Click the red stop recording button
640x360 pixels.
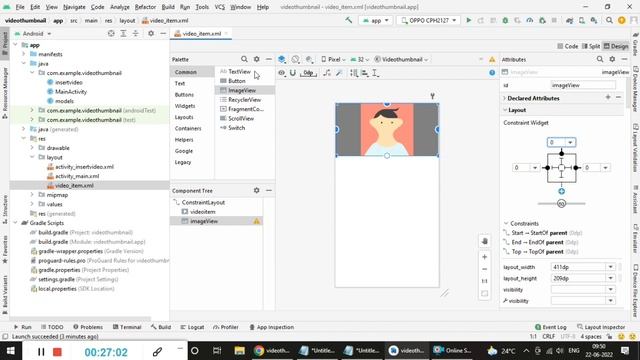(x=57, y=351)
